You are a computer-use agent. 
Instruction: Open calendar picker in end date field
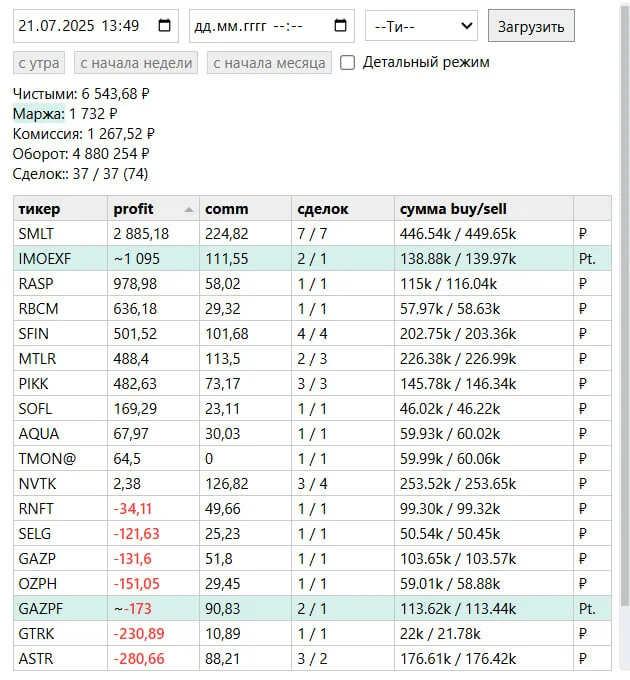(340, 26)
